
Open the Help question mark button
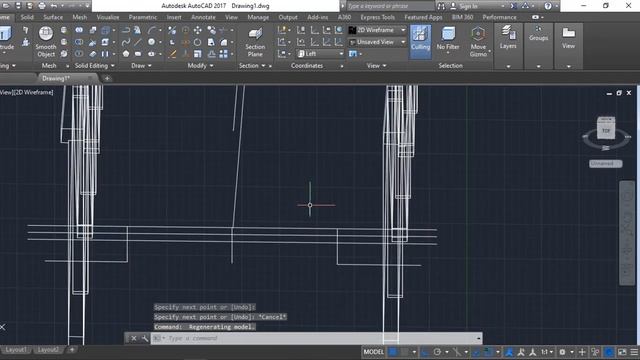(548, 6)
